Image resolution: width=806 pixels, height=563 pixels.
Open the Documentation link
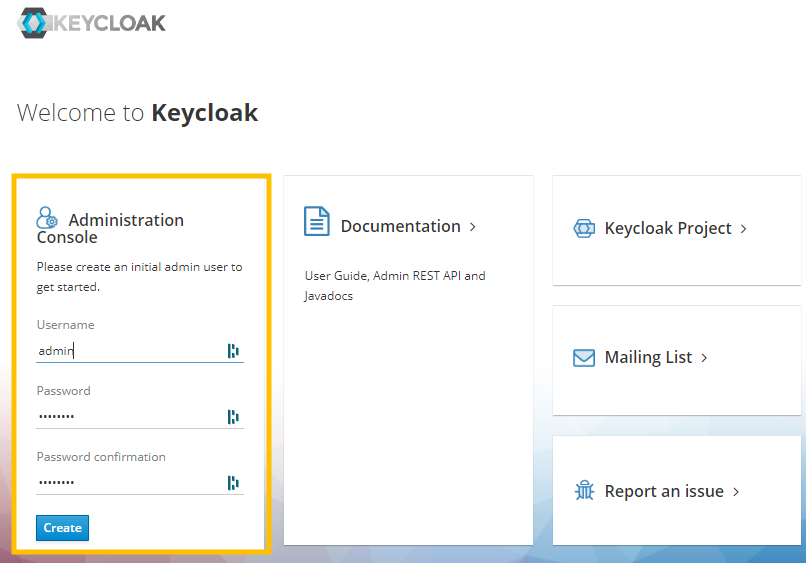point(400,226)
